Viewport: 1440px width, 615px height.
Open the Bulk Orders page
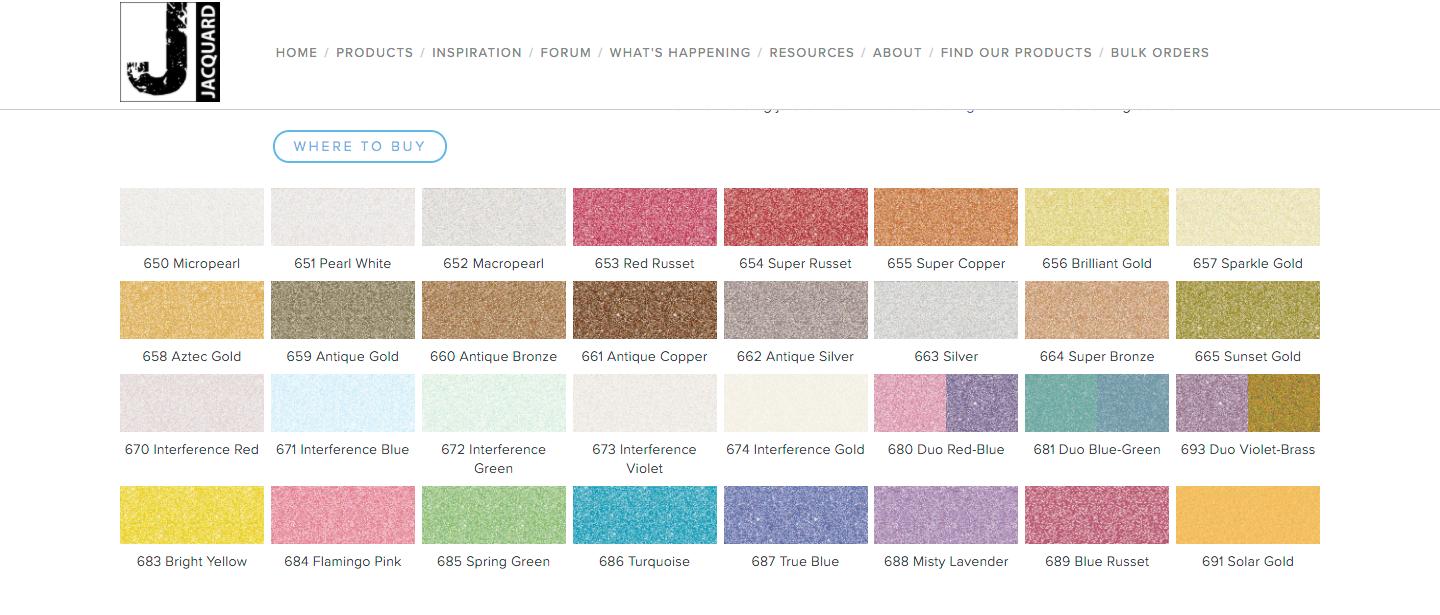[x=1160, y=53]
